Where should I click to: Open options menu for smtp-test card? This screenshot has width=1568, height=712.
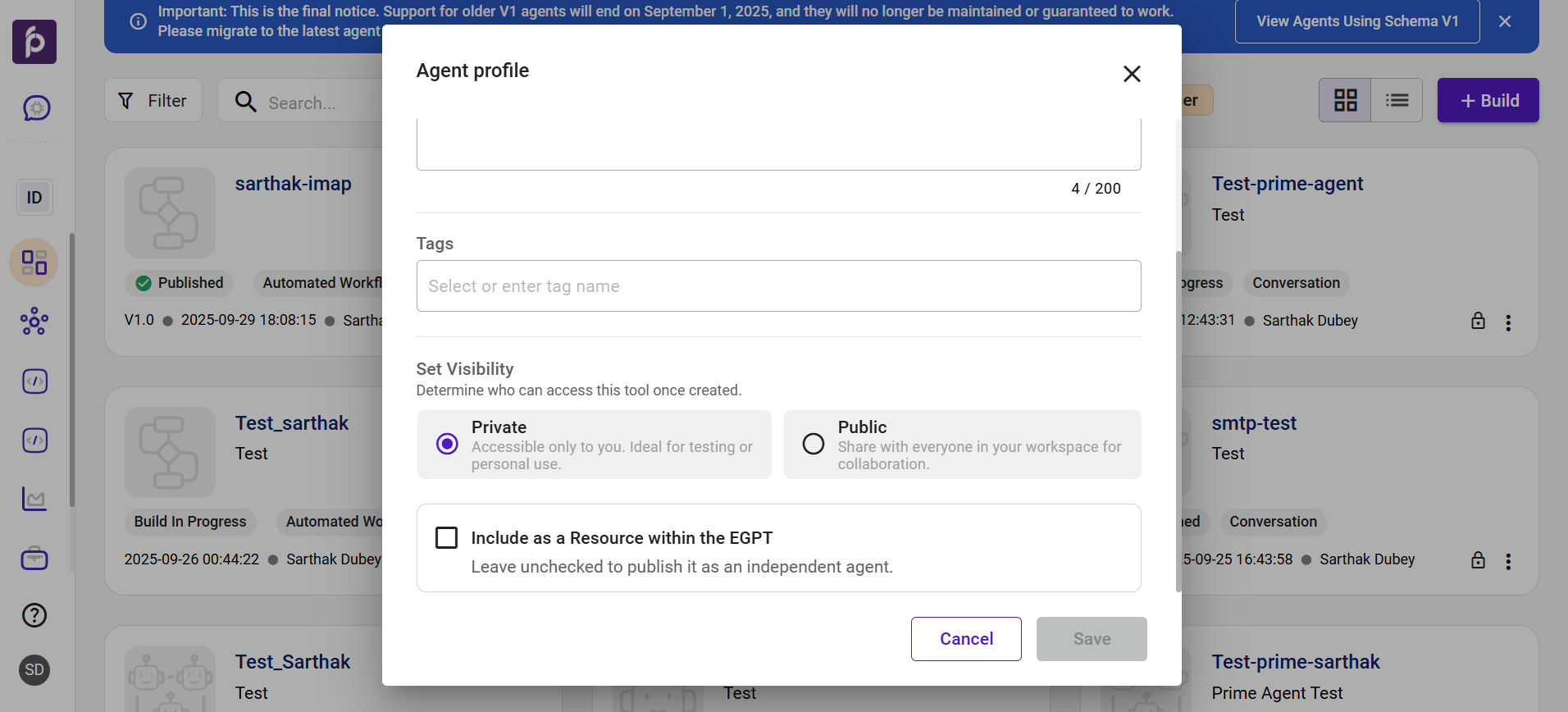point(1508,561)
